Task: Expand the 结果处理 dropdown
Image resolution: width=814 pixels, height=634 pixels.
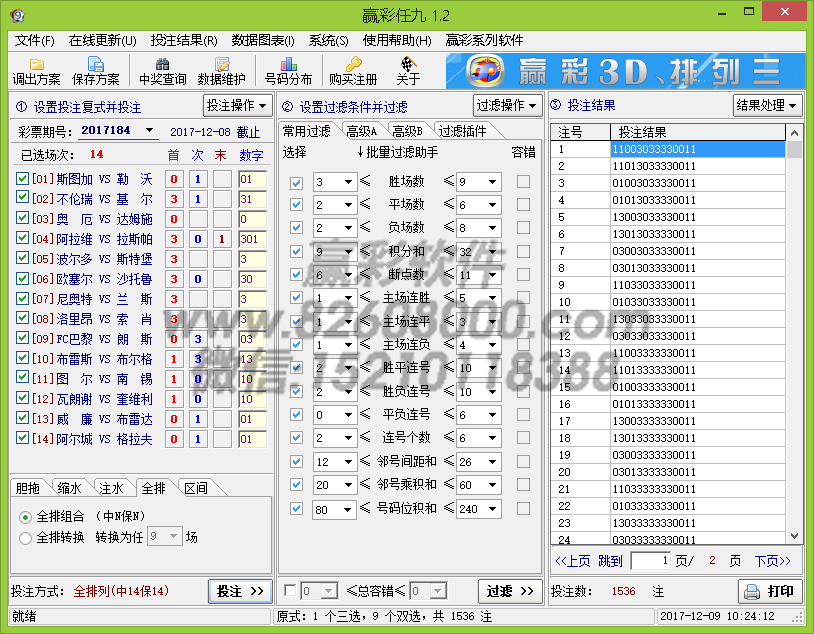Action: (x=767, y=106)
